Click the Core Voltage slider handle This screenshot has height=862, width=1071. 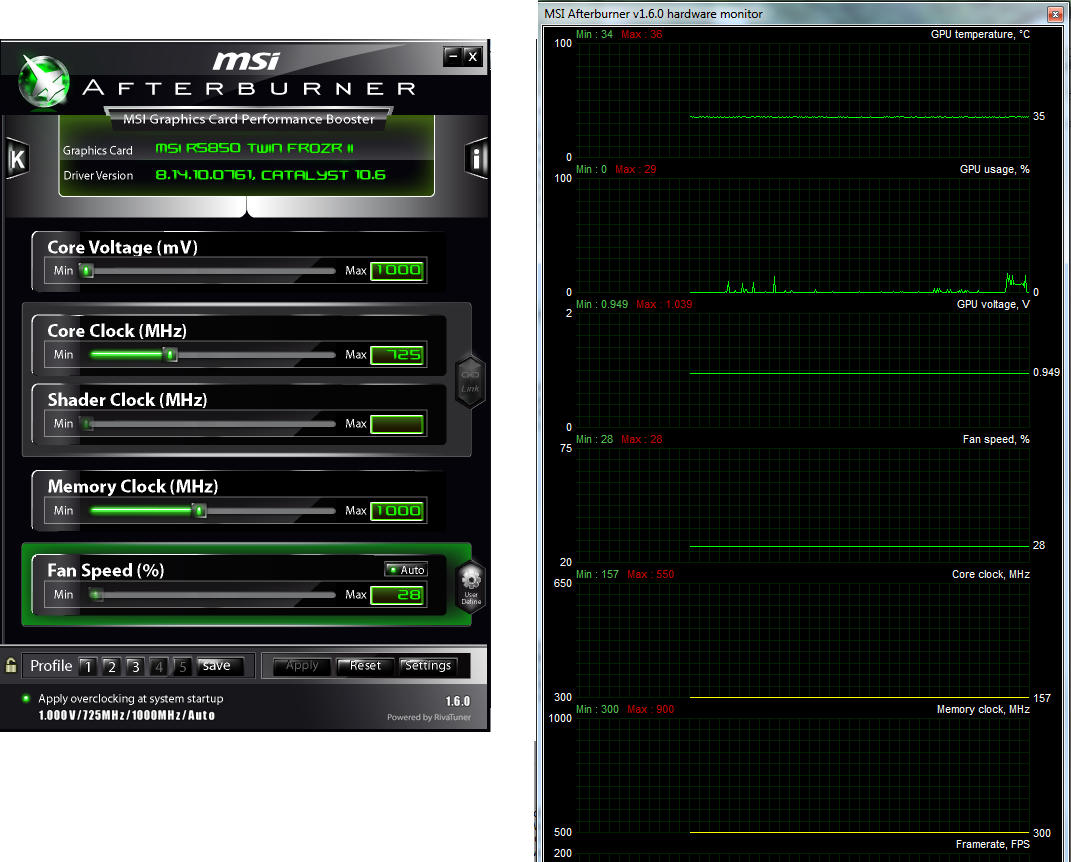point(86,270)
